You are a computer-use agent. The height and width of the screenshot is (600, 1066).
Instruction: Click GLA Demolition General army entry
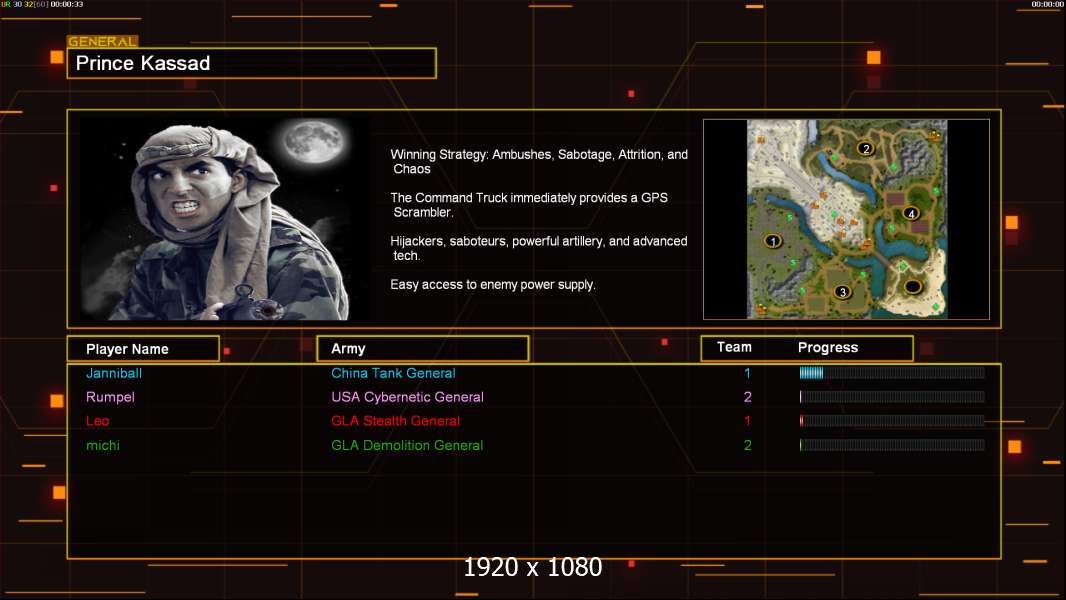pos(407,445)
